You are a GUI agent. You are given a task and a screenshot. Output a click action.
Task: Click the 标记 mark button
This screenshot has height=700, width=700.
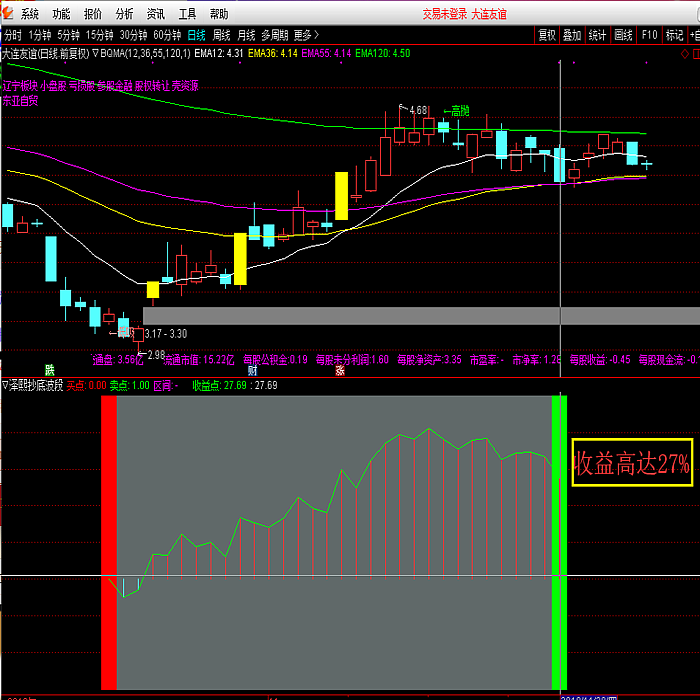[675, 35]
